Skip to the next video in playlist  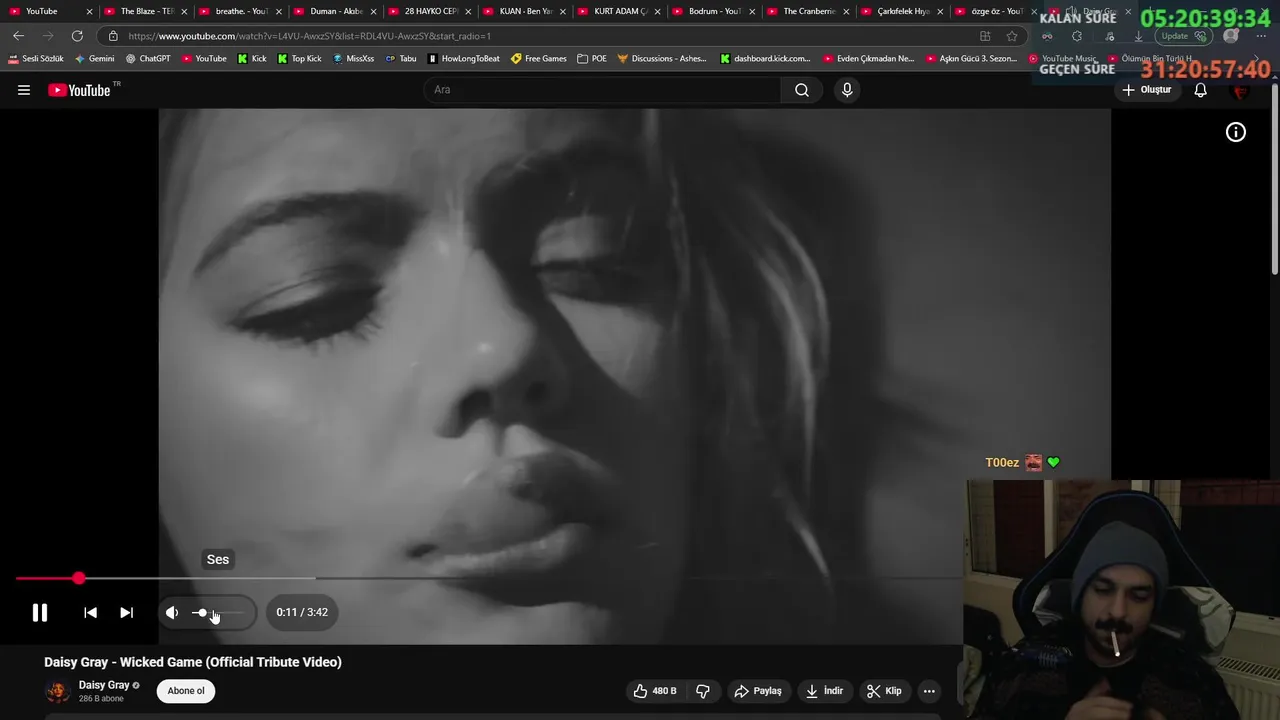pos(126,612)
